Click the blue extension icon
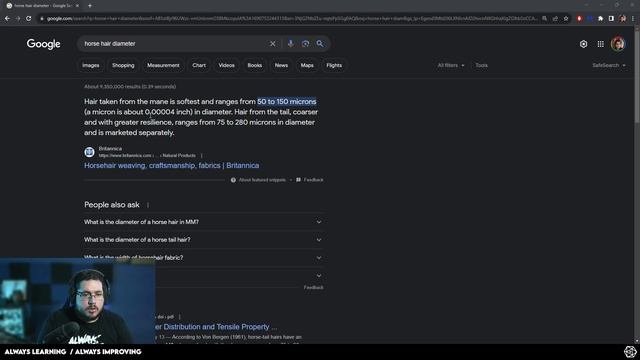This screenshot has width=640, height=360. click(x=590, y=18)
